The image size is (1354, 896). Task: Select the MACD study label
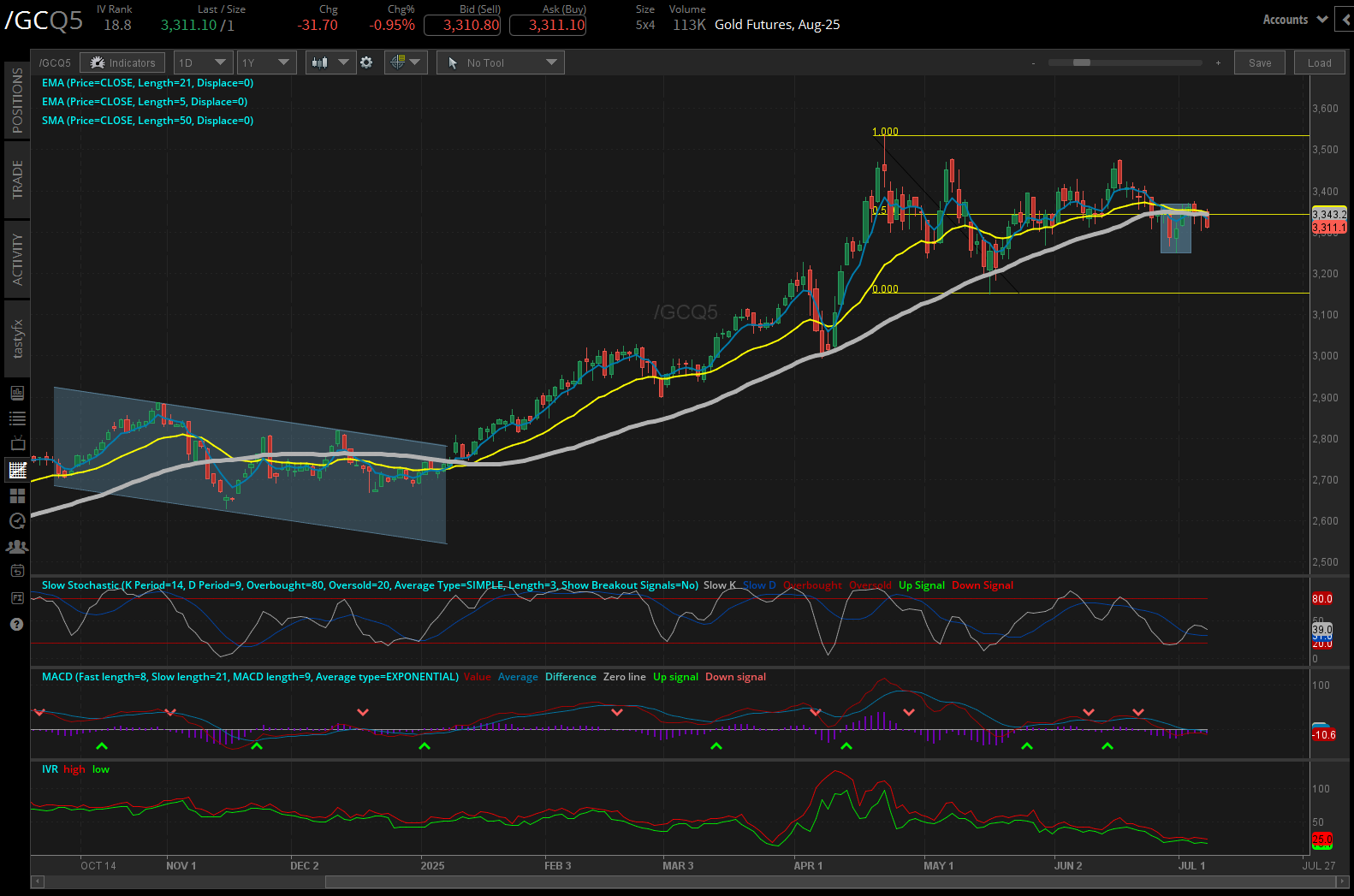pos(250,677)
